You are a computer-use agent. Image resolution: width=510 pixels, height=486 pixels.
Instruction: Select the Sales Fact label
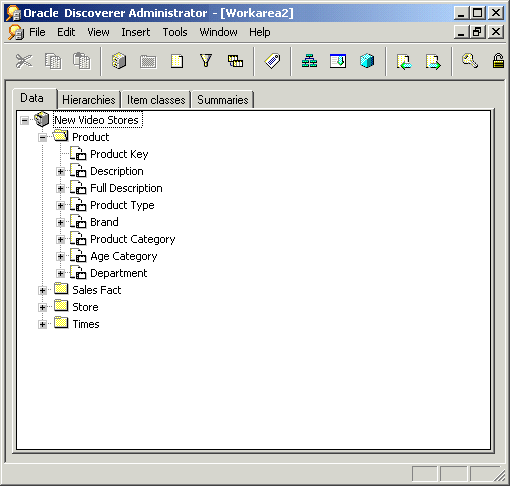click(97, 290)
